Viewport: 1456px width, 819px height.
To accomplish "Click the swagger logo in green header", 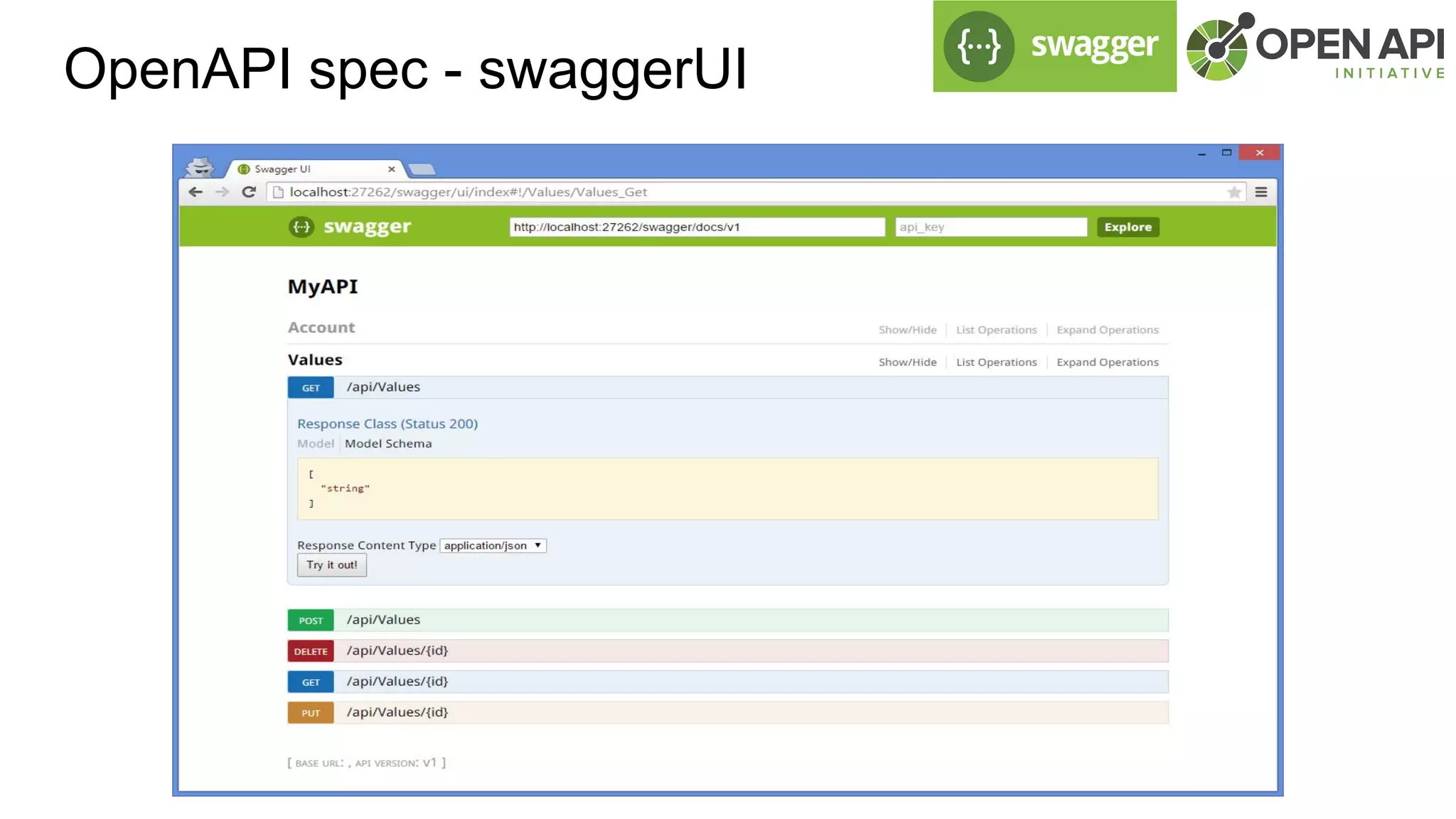I will tap(350, 227).
